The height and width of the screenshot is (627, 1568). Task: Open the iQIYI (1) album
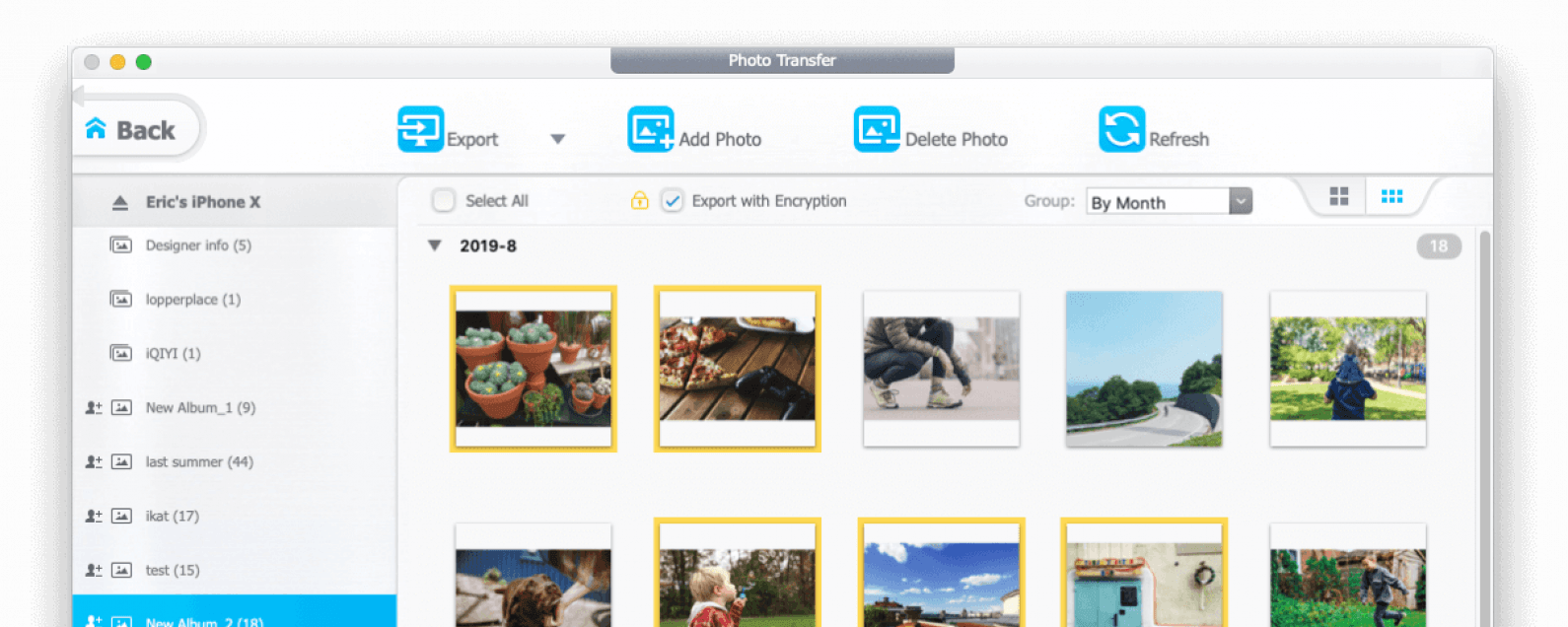[235, 353]
